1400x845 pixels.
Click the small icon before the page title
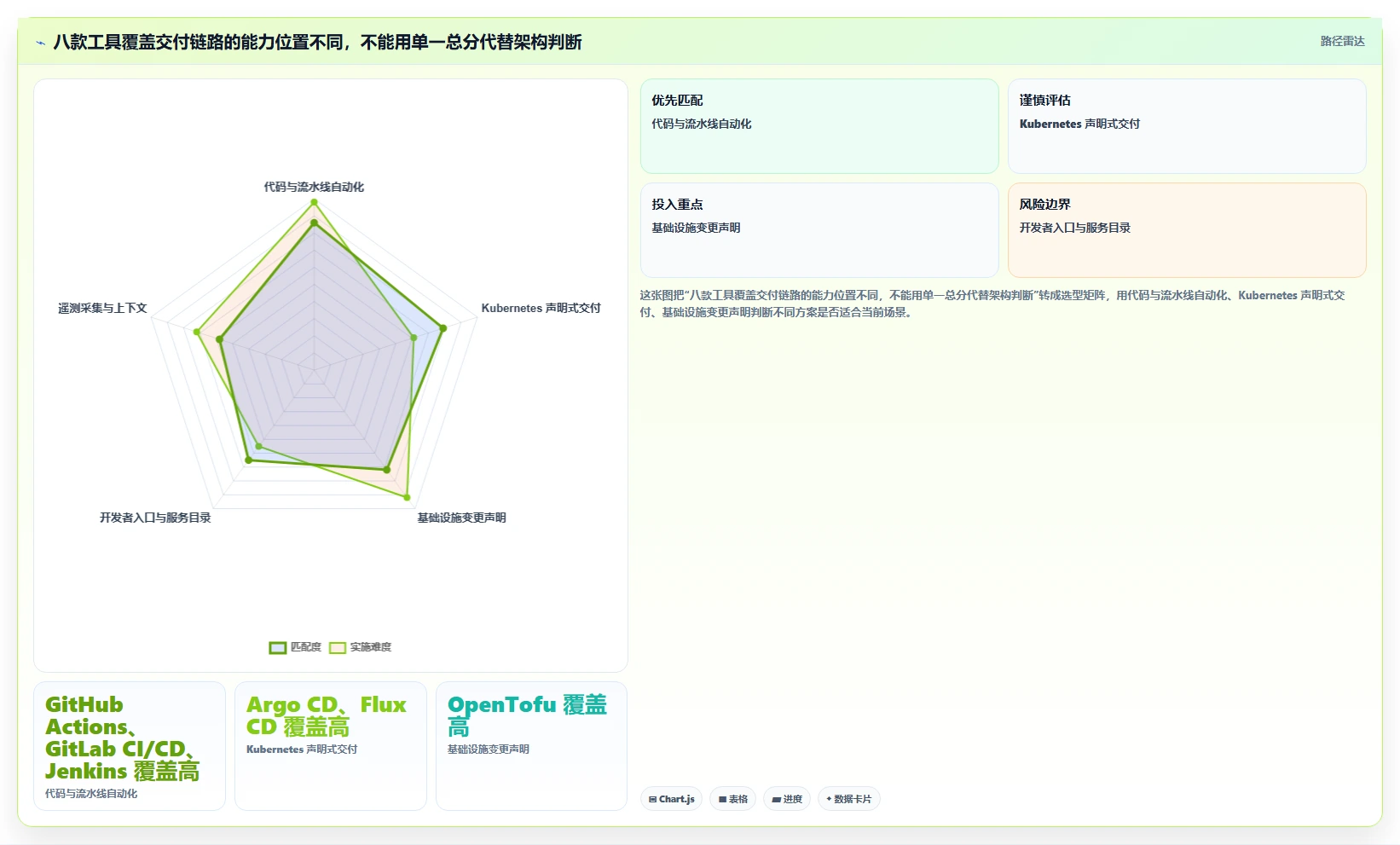pyautogui.click(x=40, y=43)
